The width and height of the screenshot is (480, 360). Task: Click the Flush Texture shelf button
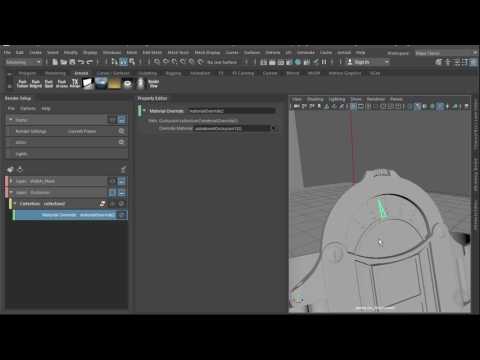pos(22,83)
